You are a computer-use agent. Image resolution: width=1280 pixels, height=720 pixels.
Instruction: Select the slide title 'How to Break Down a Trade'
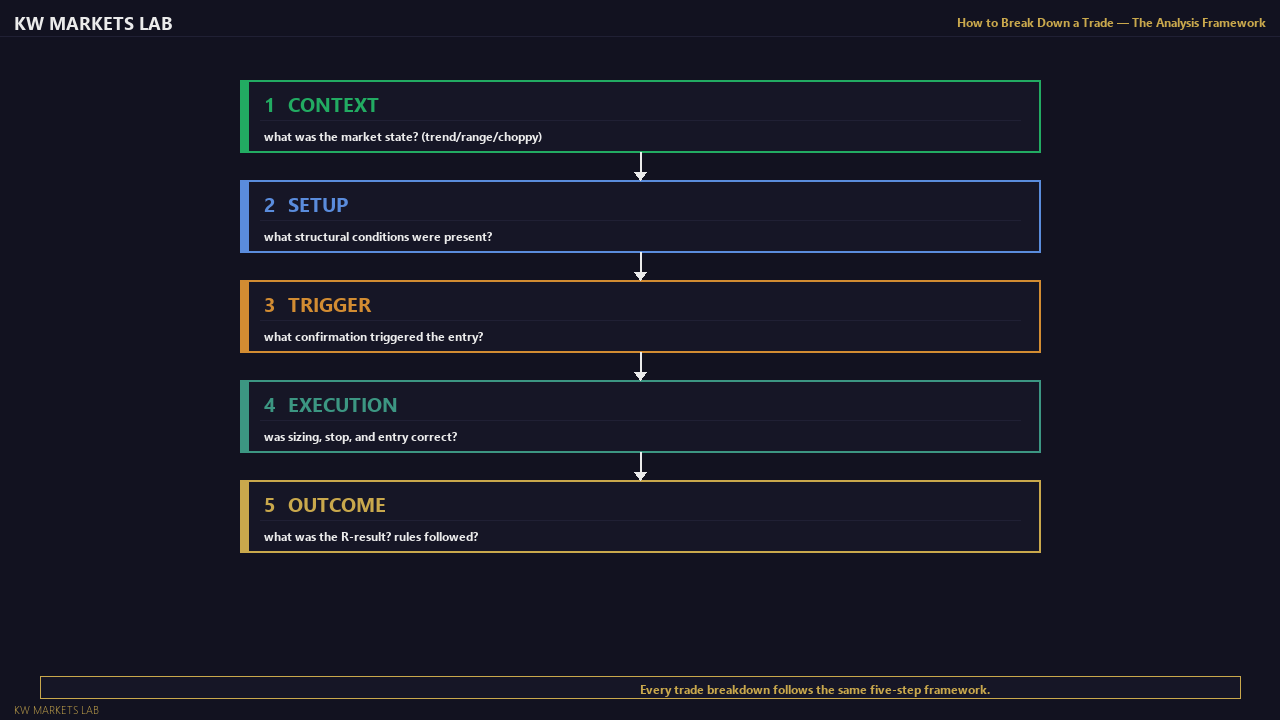pyautogui.click(x=1035, y=23)
